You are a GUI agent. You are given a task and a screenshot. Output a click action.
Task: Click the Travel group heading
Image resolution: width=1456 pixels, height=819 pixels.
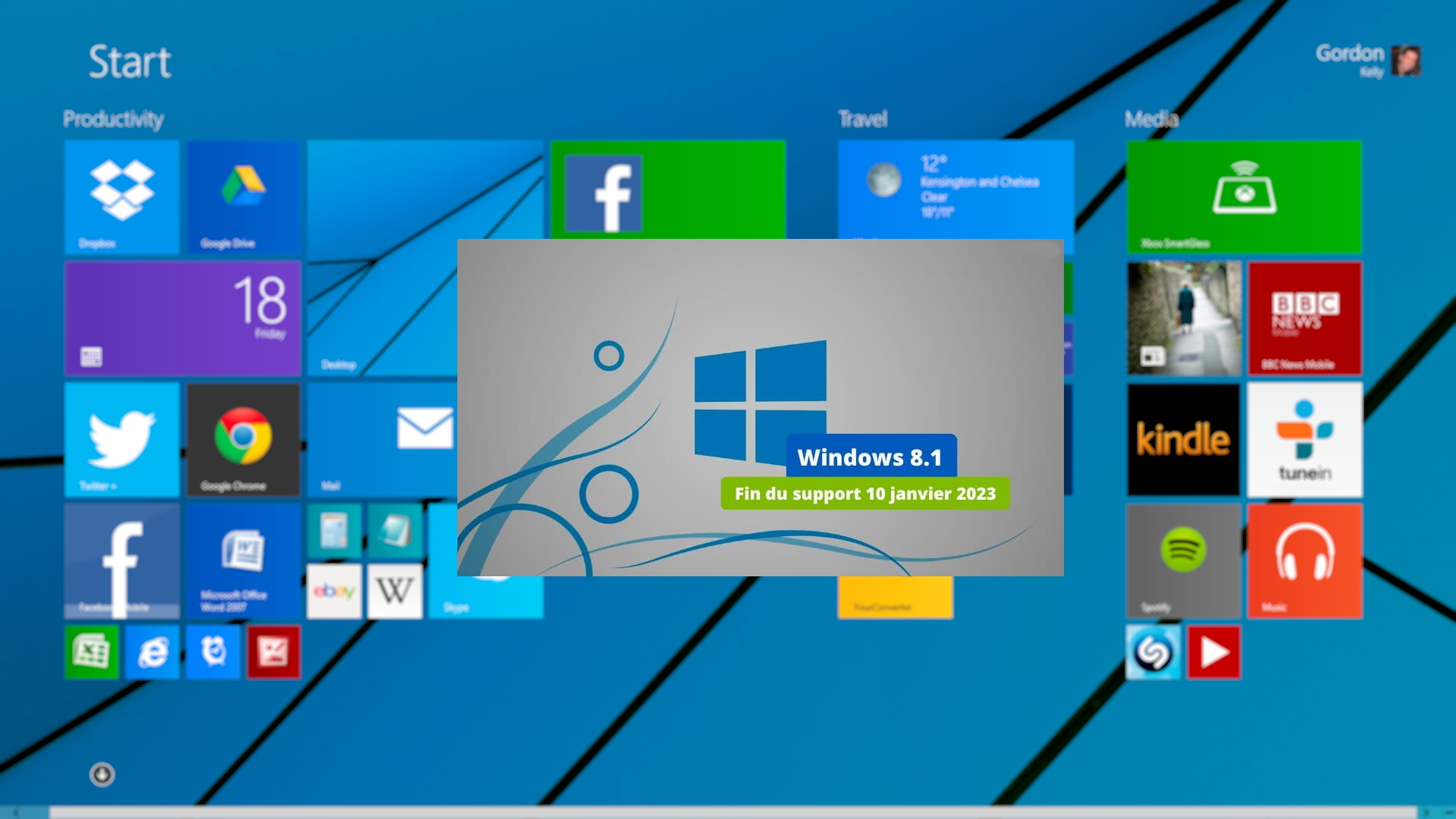[863, 119]
